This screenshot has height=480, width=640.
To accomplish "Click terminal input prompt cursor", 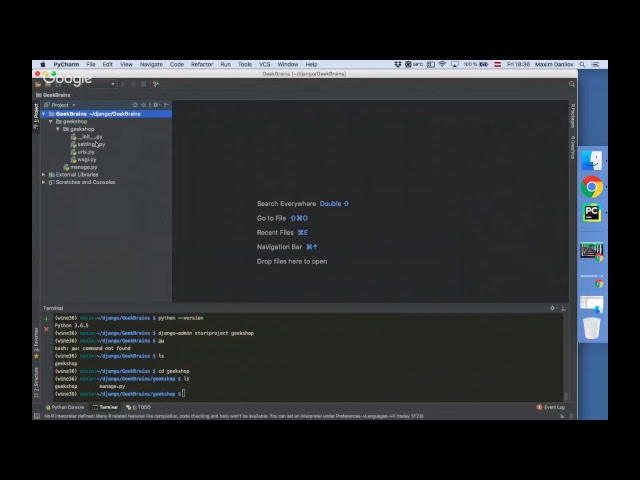I will (x=183, y=393).
